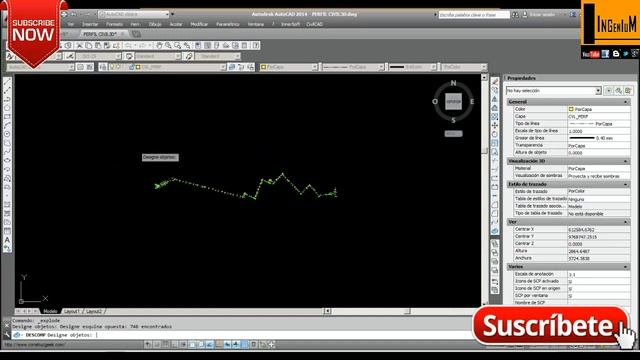
Task: Click the DESCOMP command line input
Action: pyautogui.click(x=245, y=335)
